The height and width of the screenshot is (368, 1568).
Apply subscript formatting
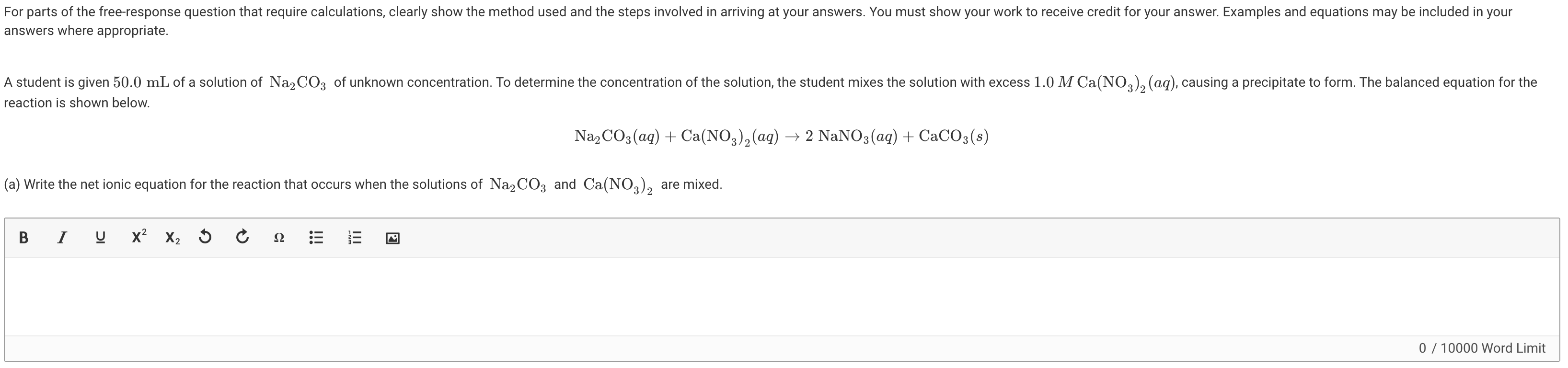pos(172,238)
